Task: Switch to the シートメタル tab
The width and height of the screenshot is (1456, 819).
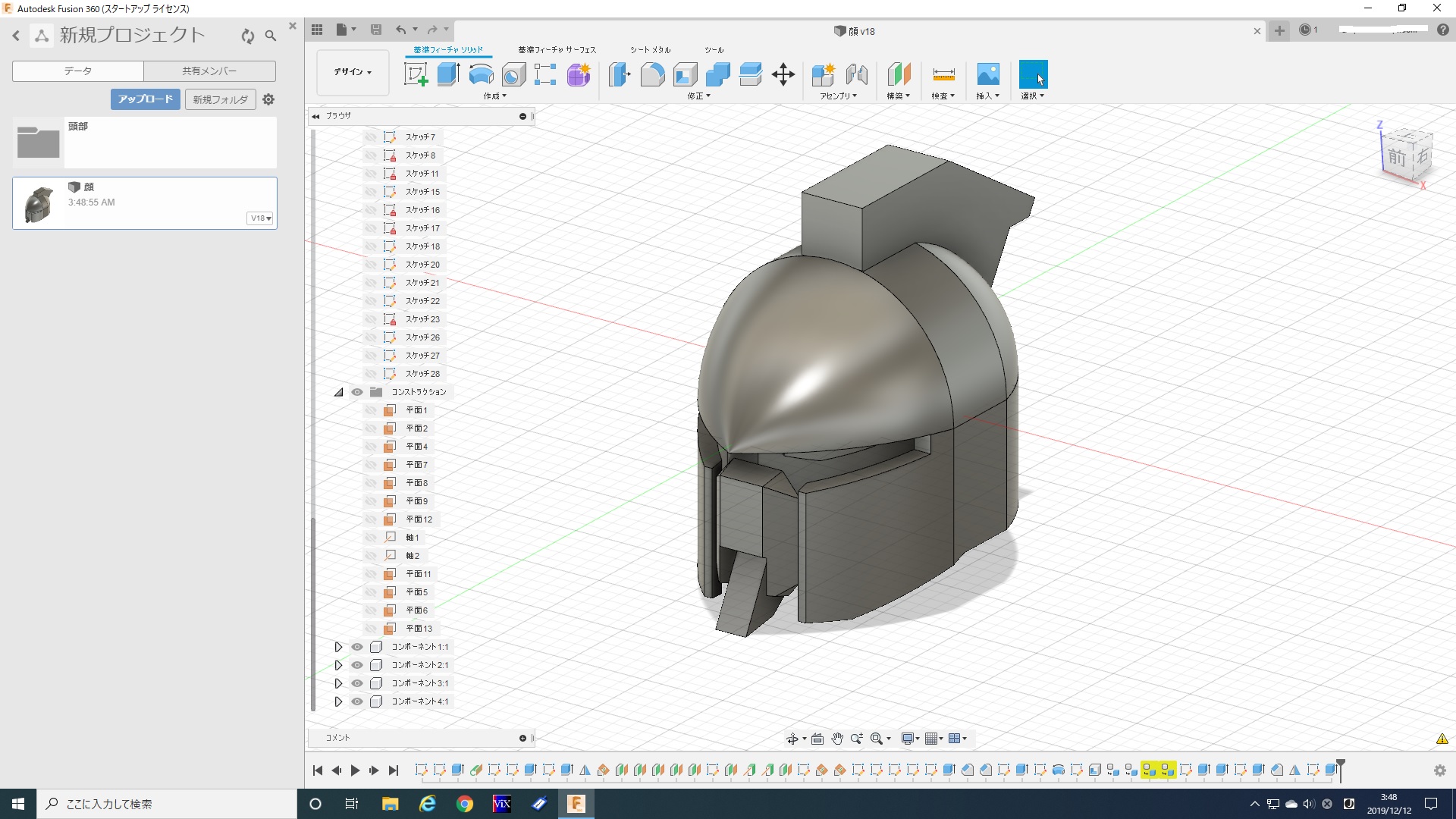Action: tap(650, 50)
